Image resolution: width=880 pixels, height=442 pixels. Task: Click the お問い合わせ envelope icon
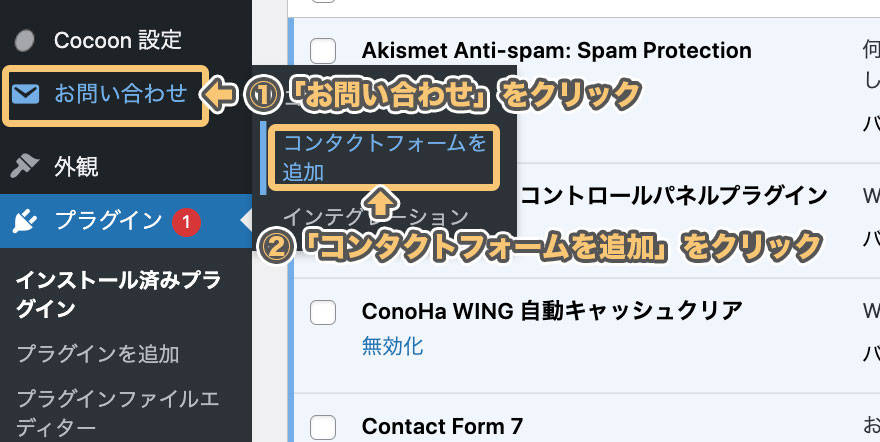pyautogui.click(x=26, y=94)
